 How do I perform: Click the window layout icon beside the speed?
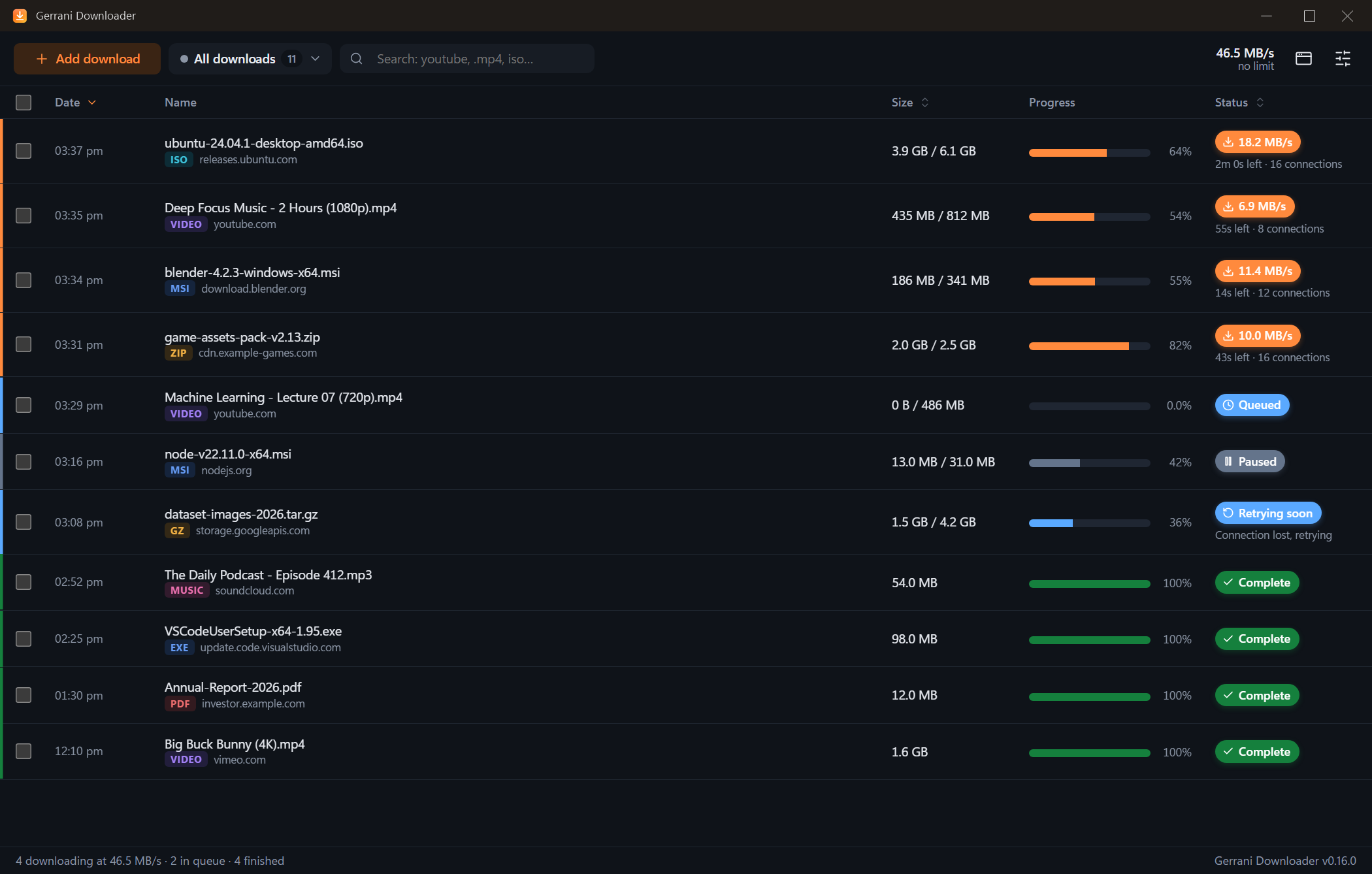tap(1303, 59)
